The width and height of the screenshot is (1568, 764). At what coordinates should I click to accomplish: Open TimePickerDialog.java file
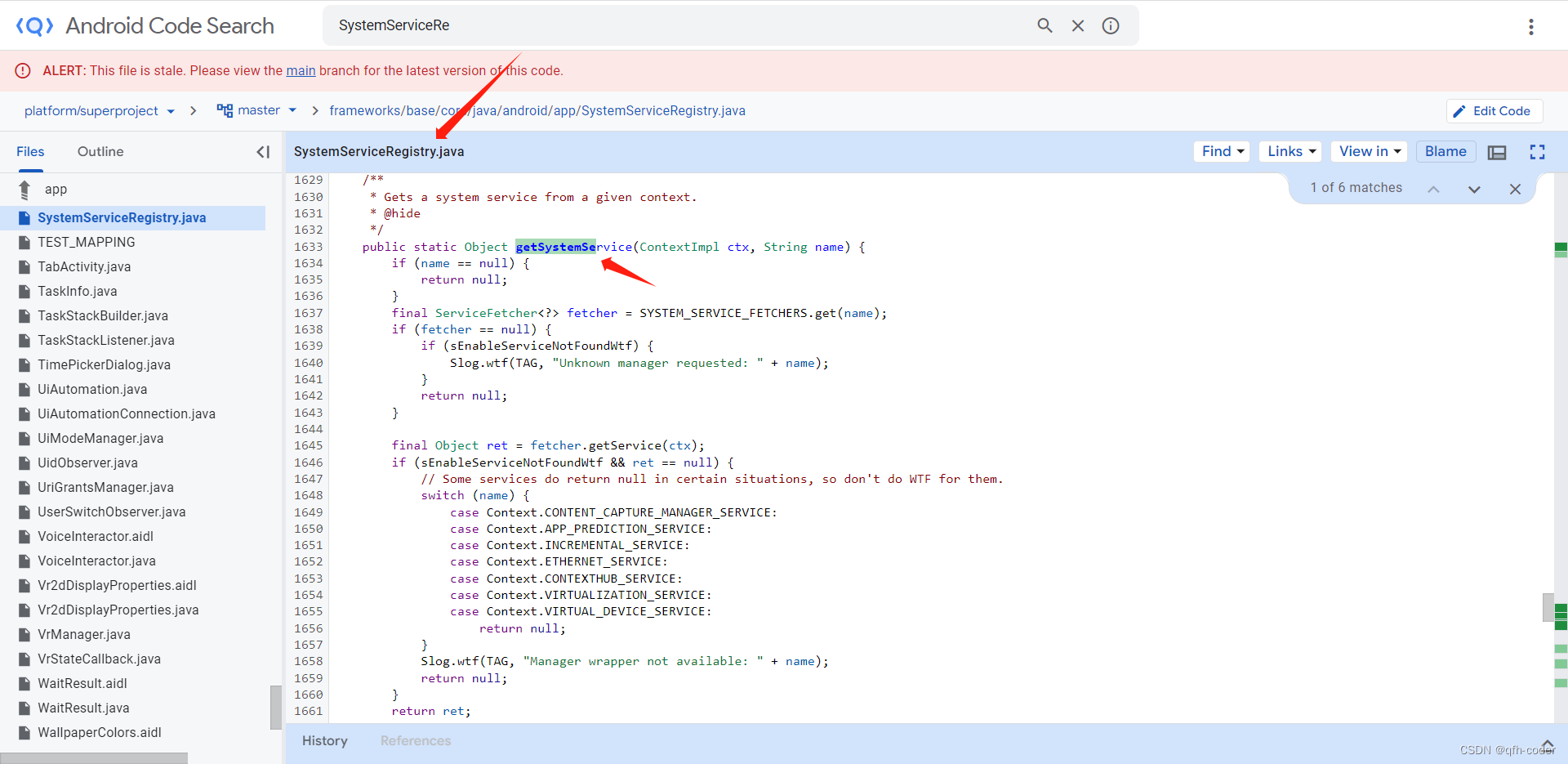104,365
